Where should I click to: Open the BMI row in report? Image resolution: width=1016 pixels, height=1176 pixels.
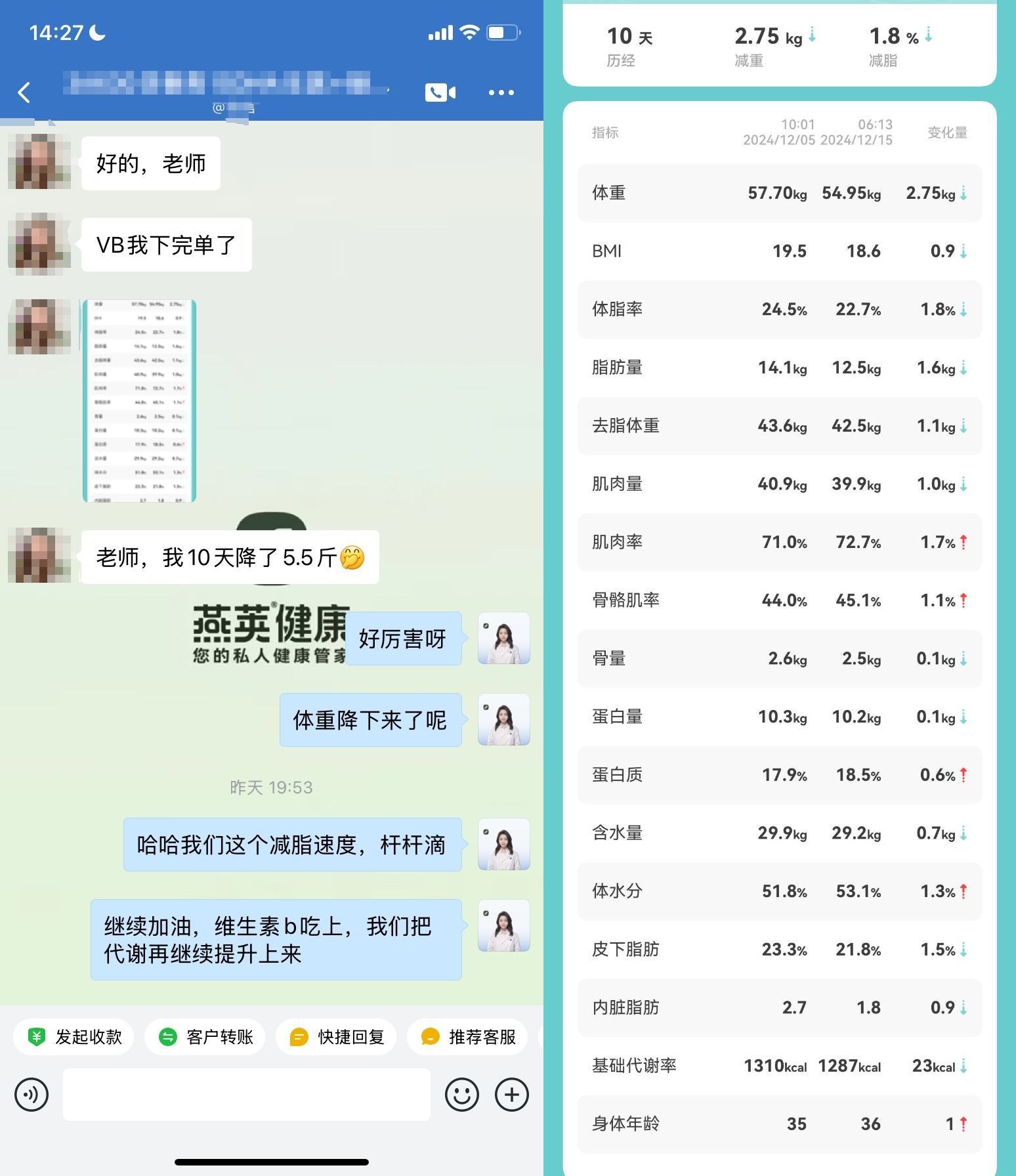pos(780,251)
